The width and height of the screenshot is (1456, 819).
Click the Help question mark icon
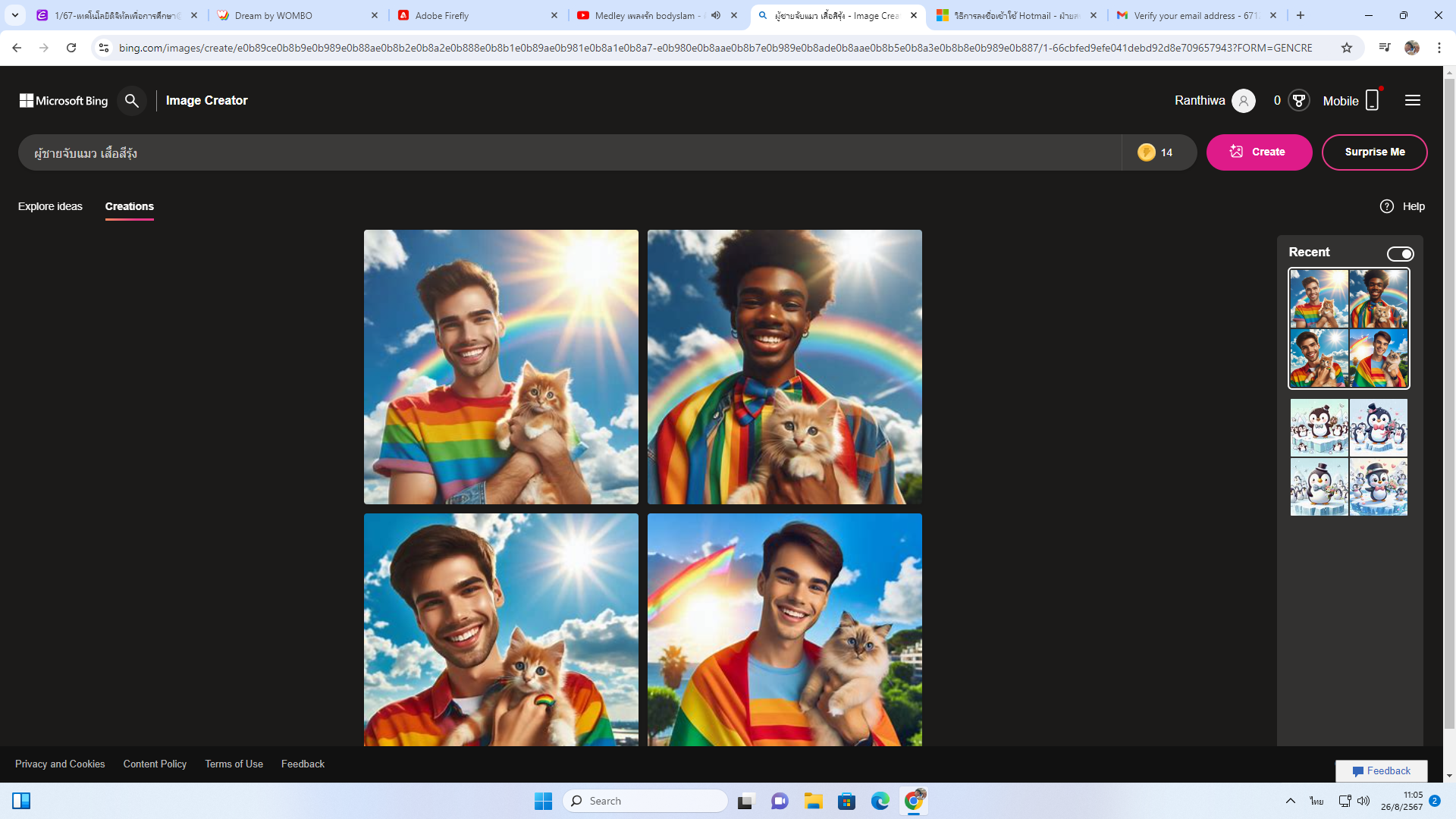(x=1386, y=206)
